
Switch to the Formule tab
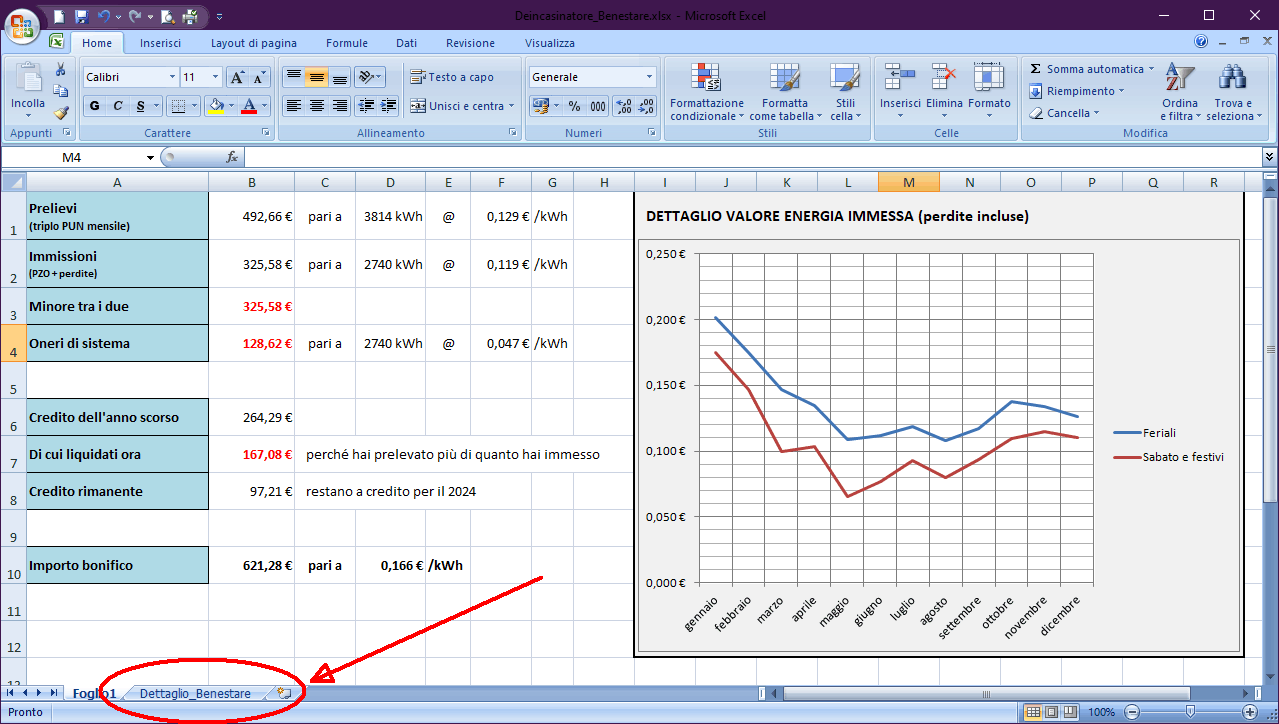point(347,43)
